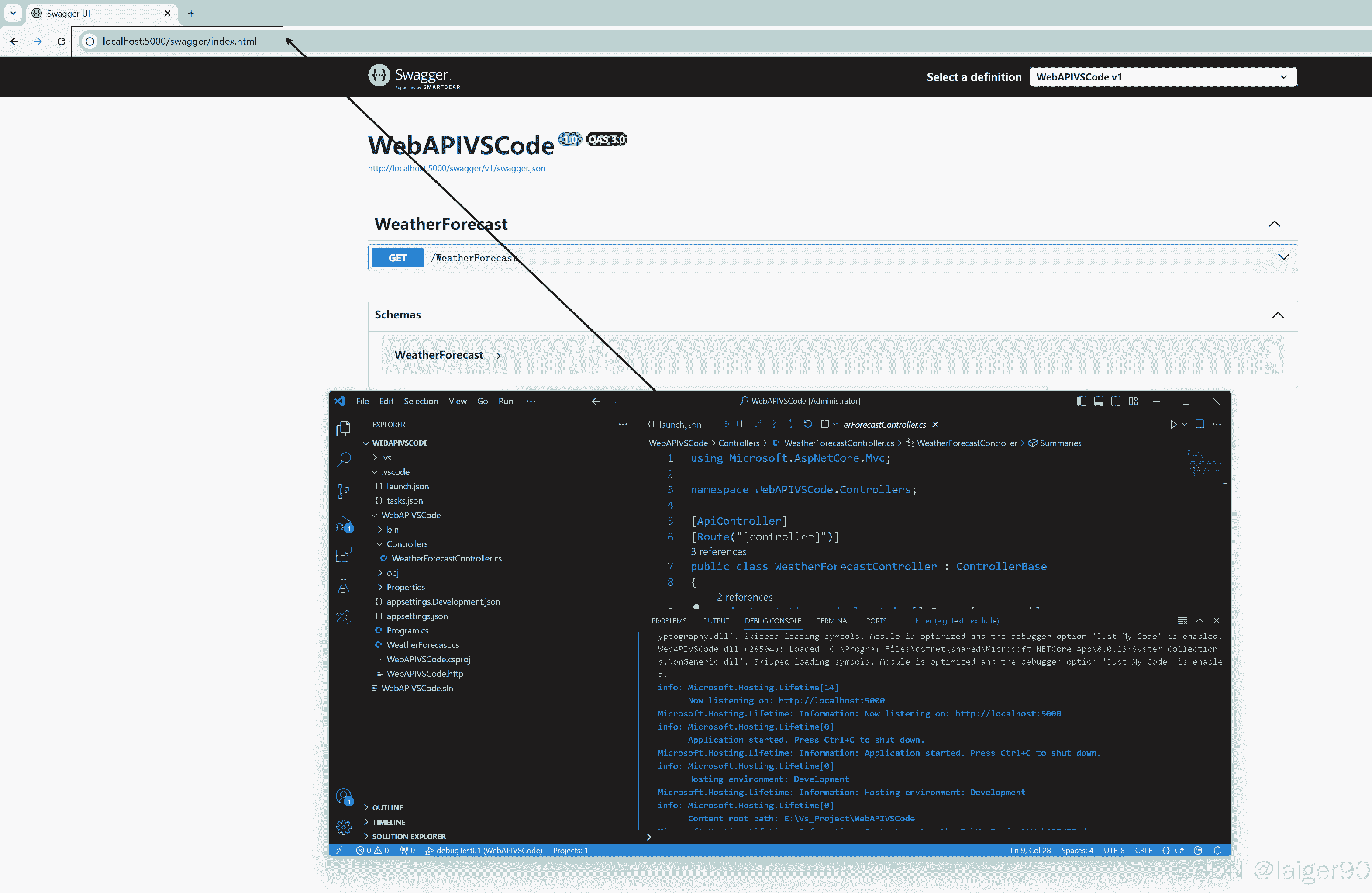
Task: Toggle panel visibility from the title bar layout controls
Action: [1099, 401]
